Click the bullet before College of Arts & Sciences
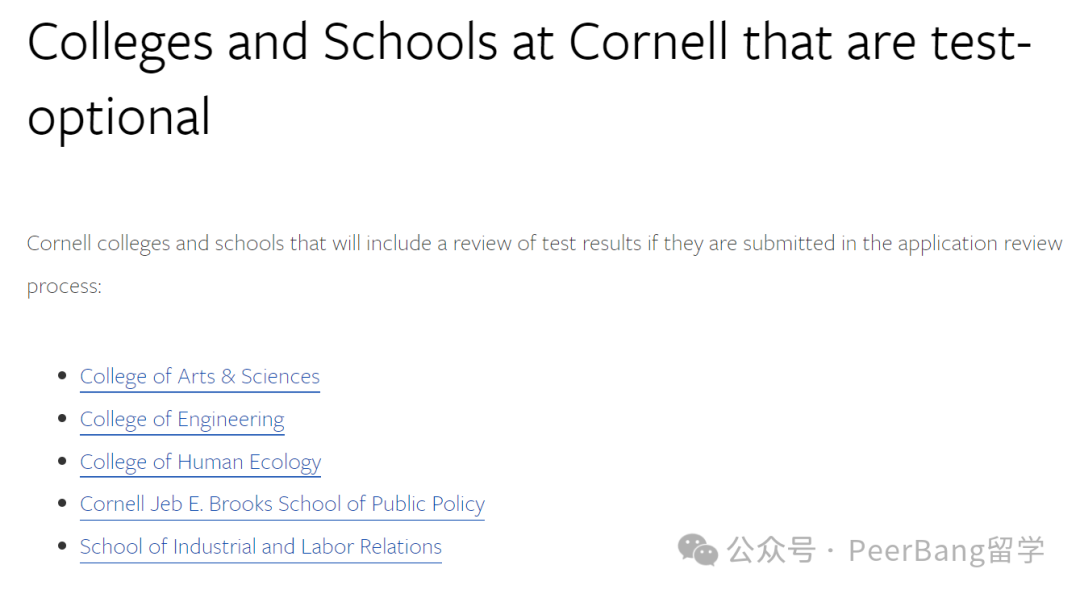The width and height of the screenshot is (1080, 594). click(63, 376)
